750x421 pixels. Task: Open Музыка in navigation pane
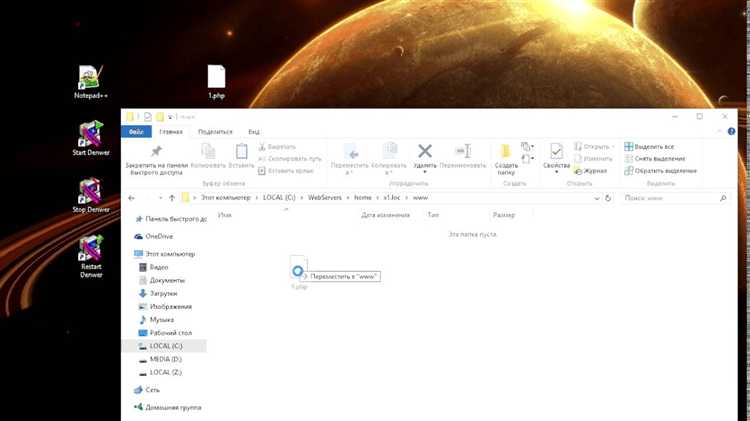(x=156, y=320)
